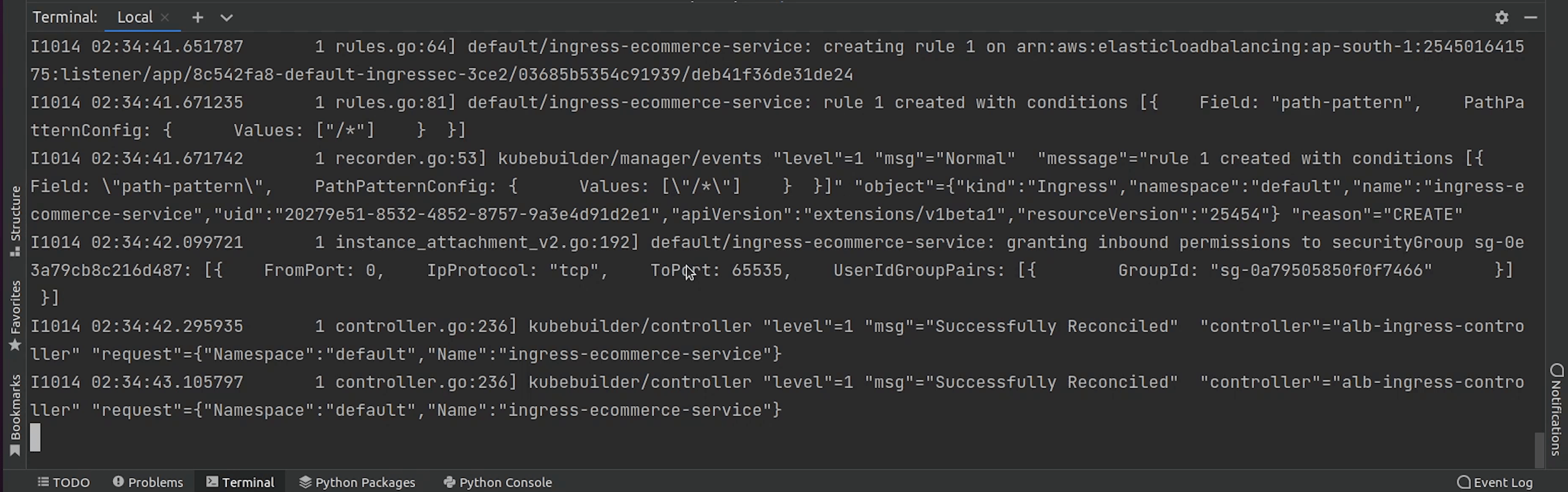This screenshot has height=492, width=1568.
Task: Open the Bookmarks side panel
Action: [x=16, y=415]
